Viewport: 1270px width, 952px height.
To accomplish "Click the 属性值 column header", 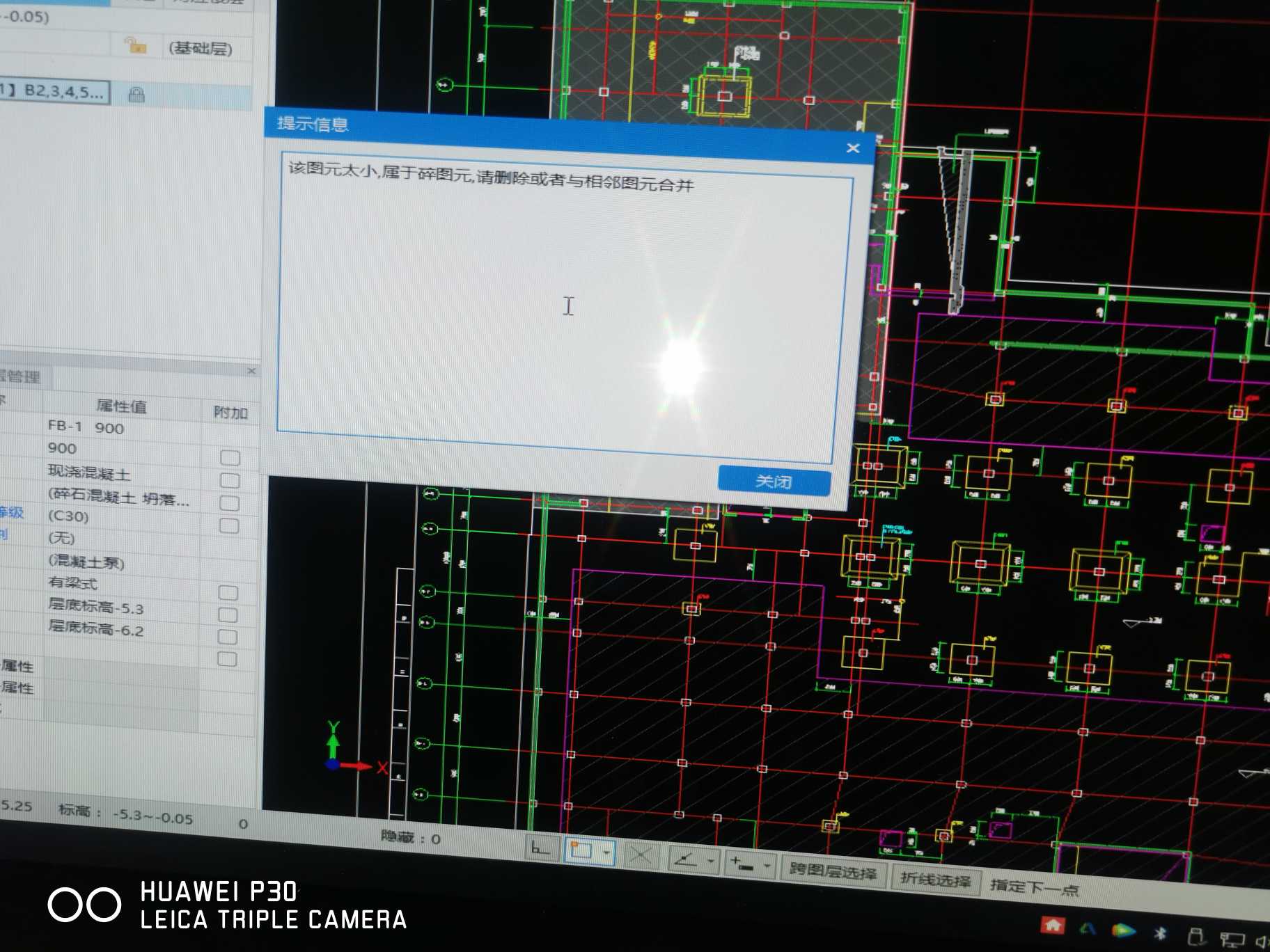I will (x=121, y=406).
